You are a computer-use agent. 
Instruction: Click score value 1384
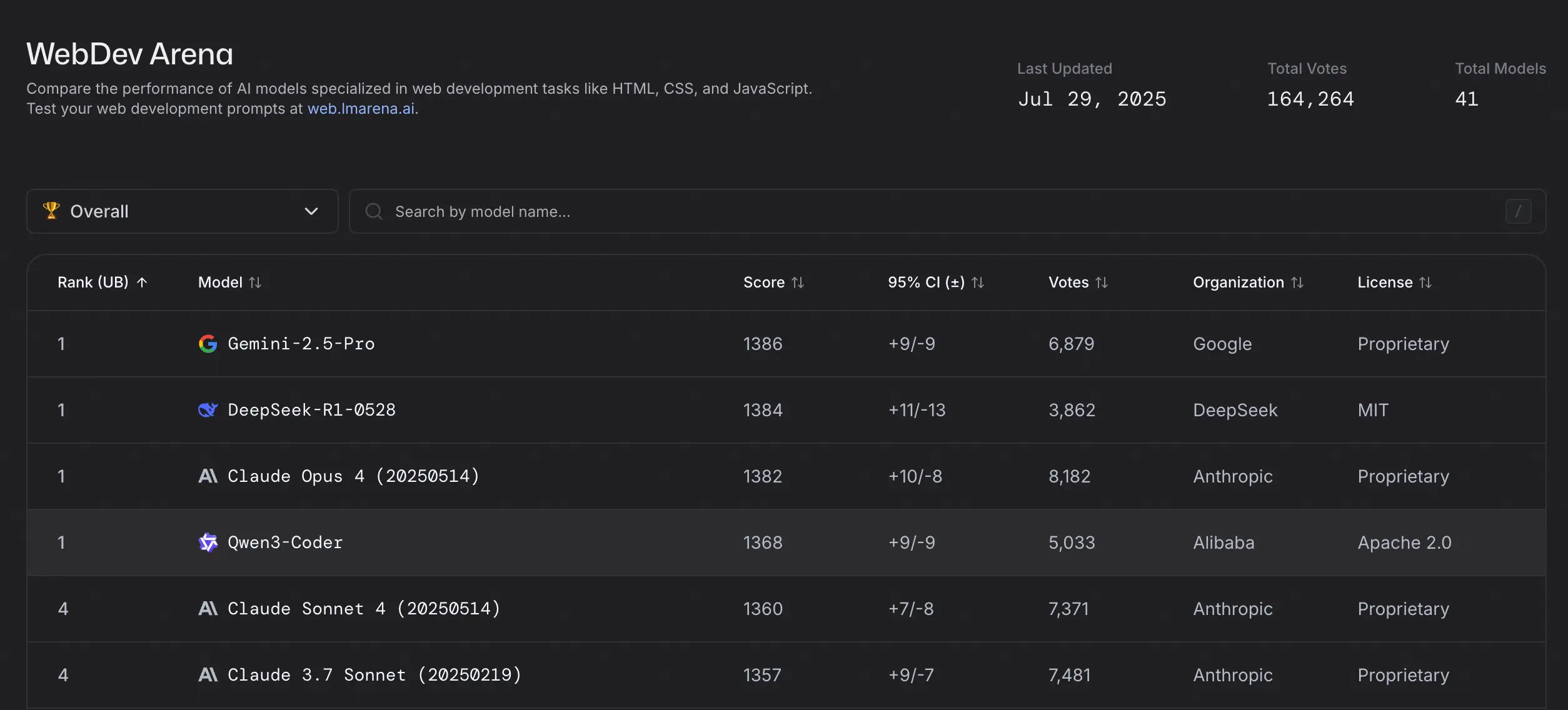[x=763, y=410]
